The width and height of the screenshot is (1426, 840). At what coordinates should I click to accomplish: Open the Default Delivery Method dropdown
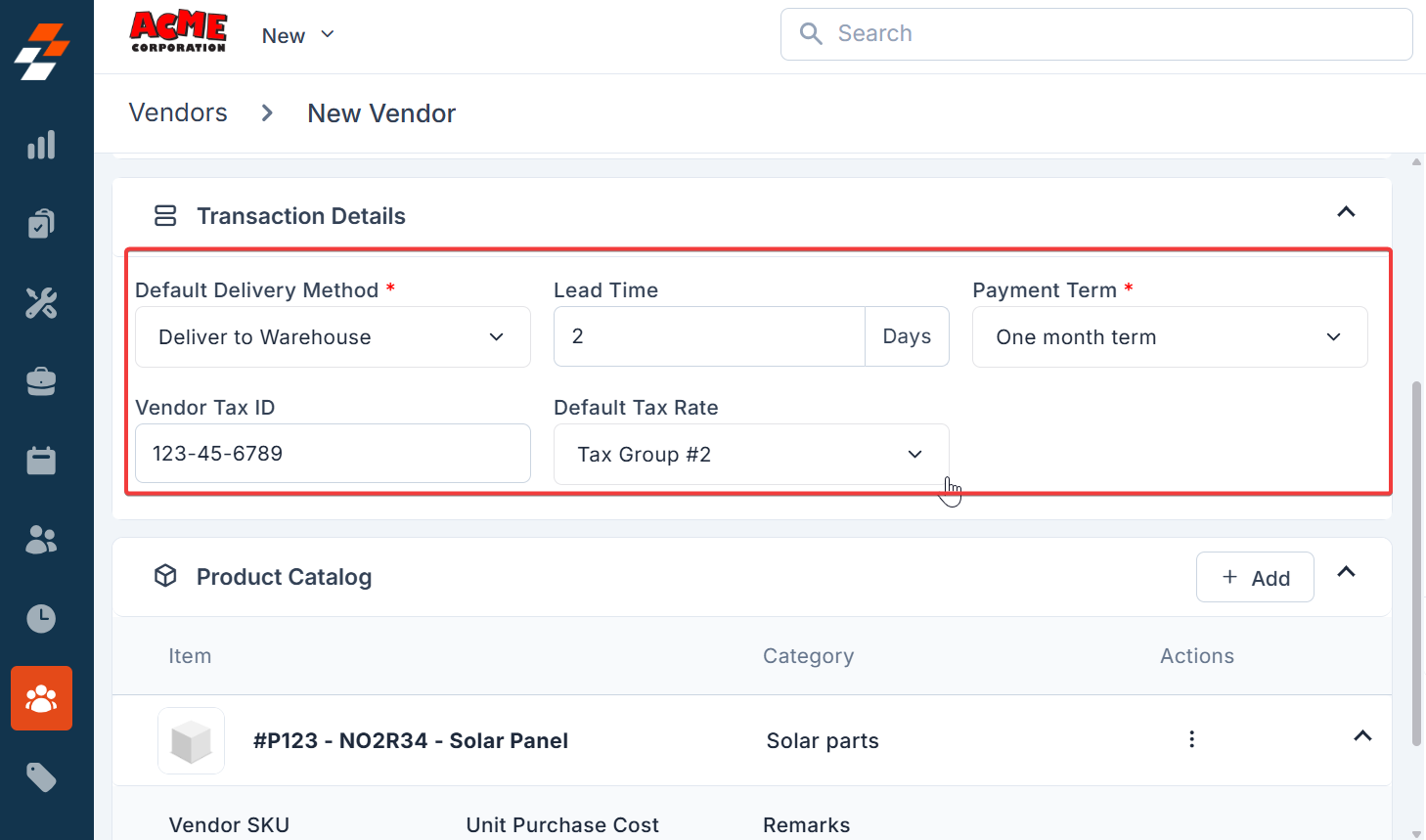pyautogui.click(x=333, y=337)
